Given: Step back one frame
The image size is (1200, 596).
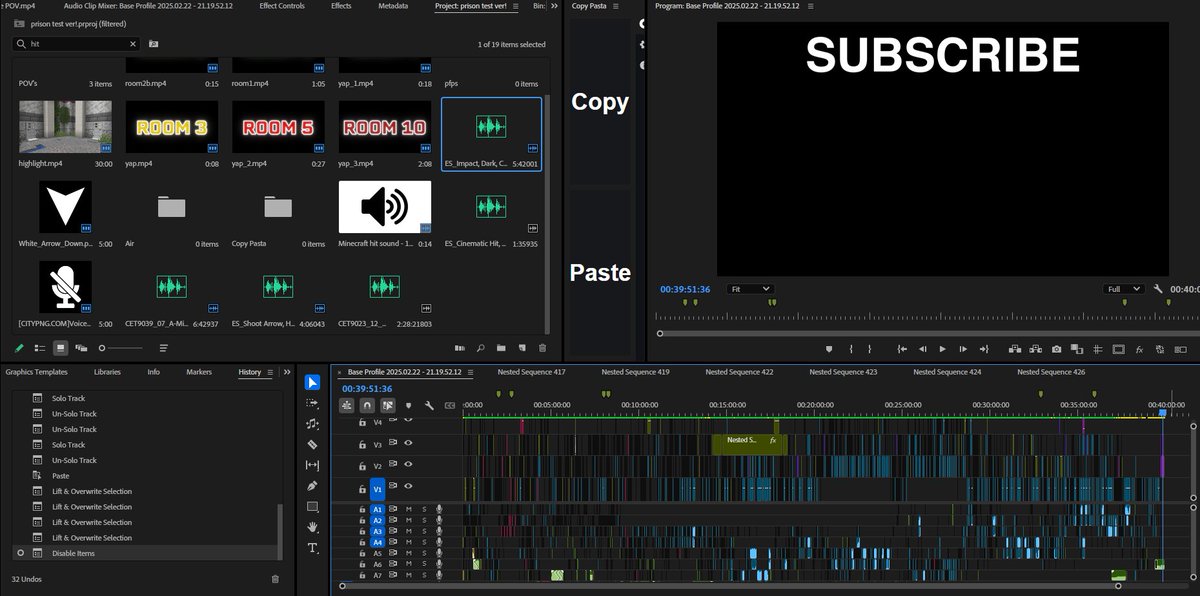Looking at the screenshot, I should (922, 349).
